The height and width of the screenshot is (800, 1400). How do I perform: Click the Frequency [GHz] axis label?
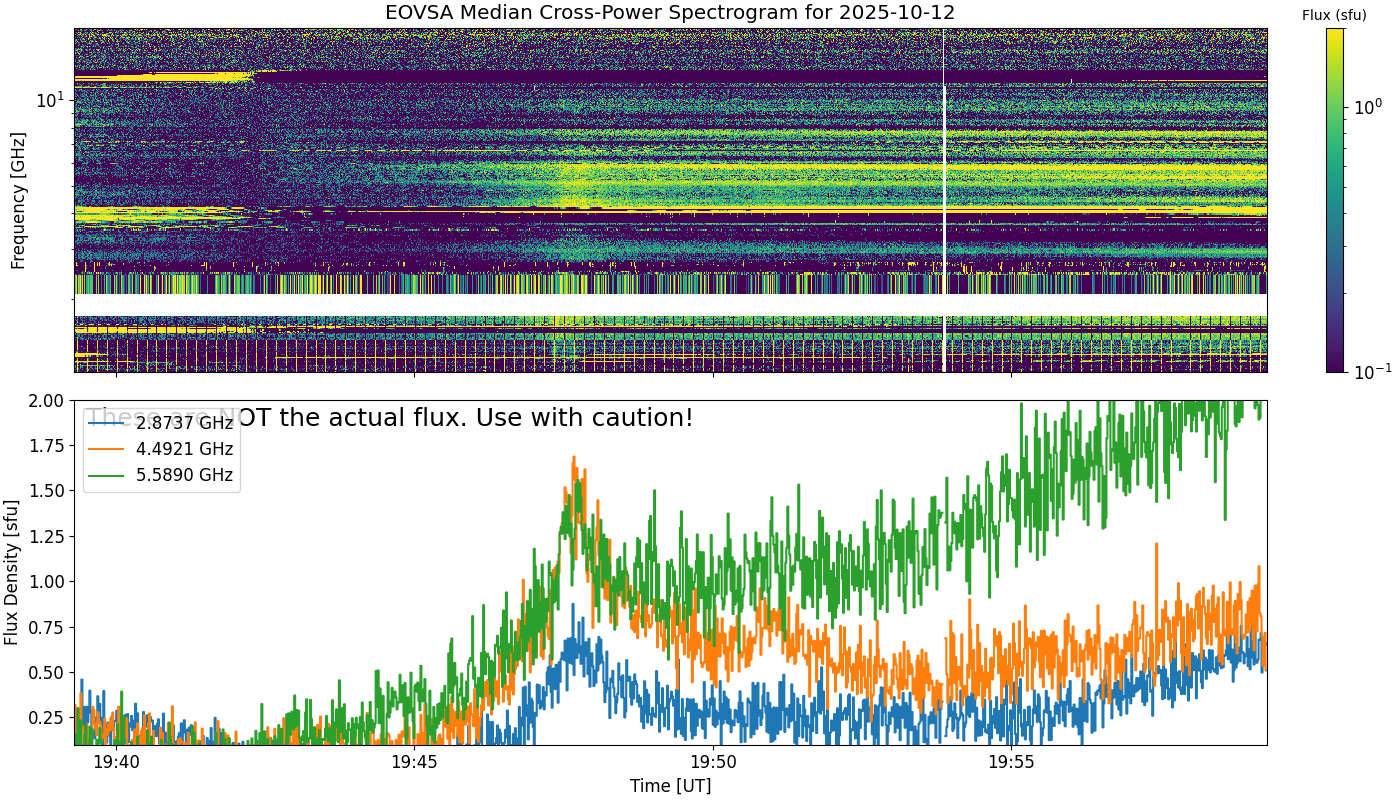(x=18, y=200)
